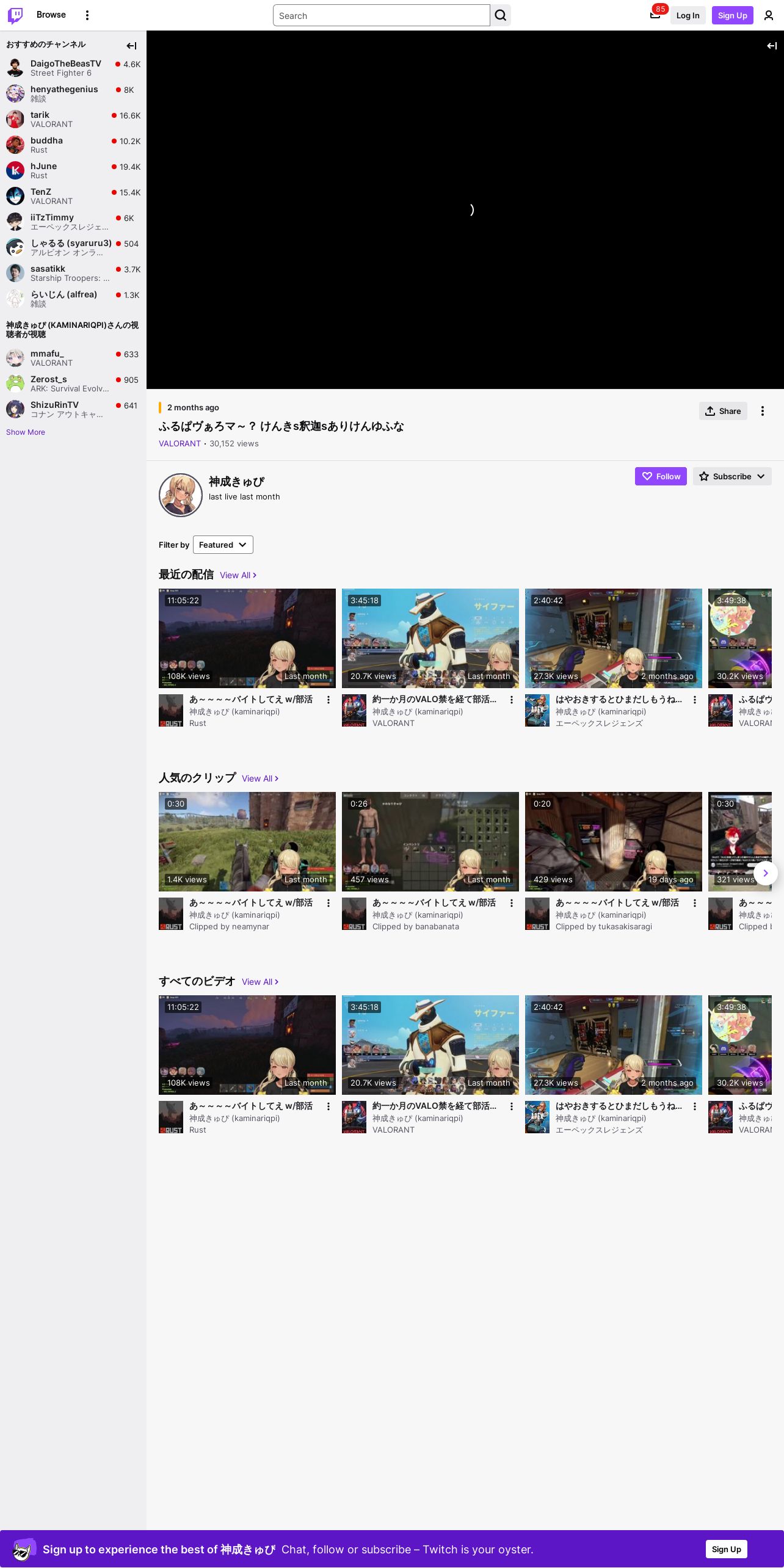Open options for clip by neamynar
784x1568 pixels.
click(x=328, y=903)
